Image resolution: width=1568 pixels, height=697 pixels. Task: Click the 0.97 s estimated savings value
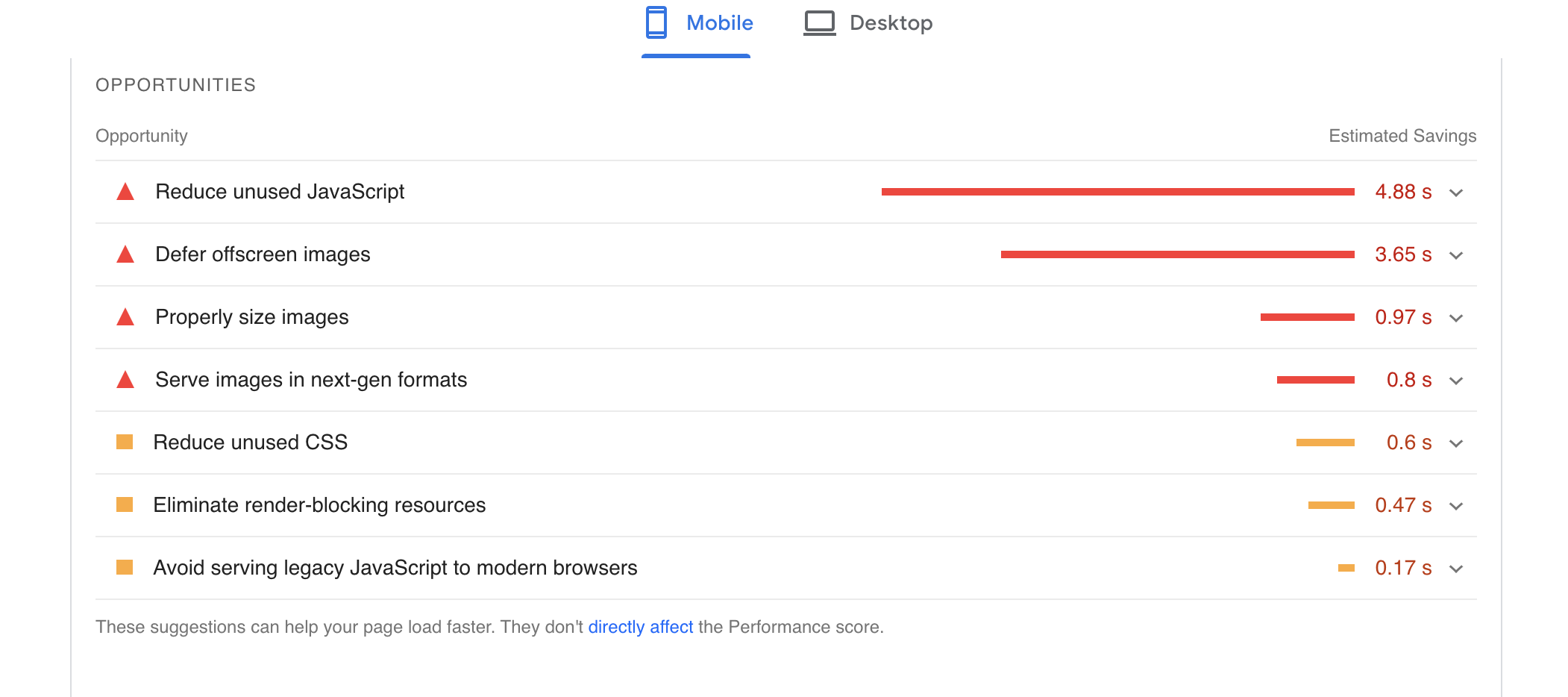[1402, 317]
